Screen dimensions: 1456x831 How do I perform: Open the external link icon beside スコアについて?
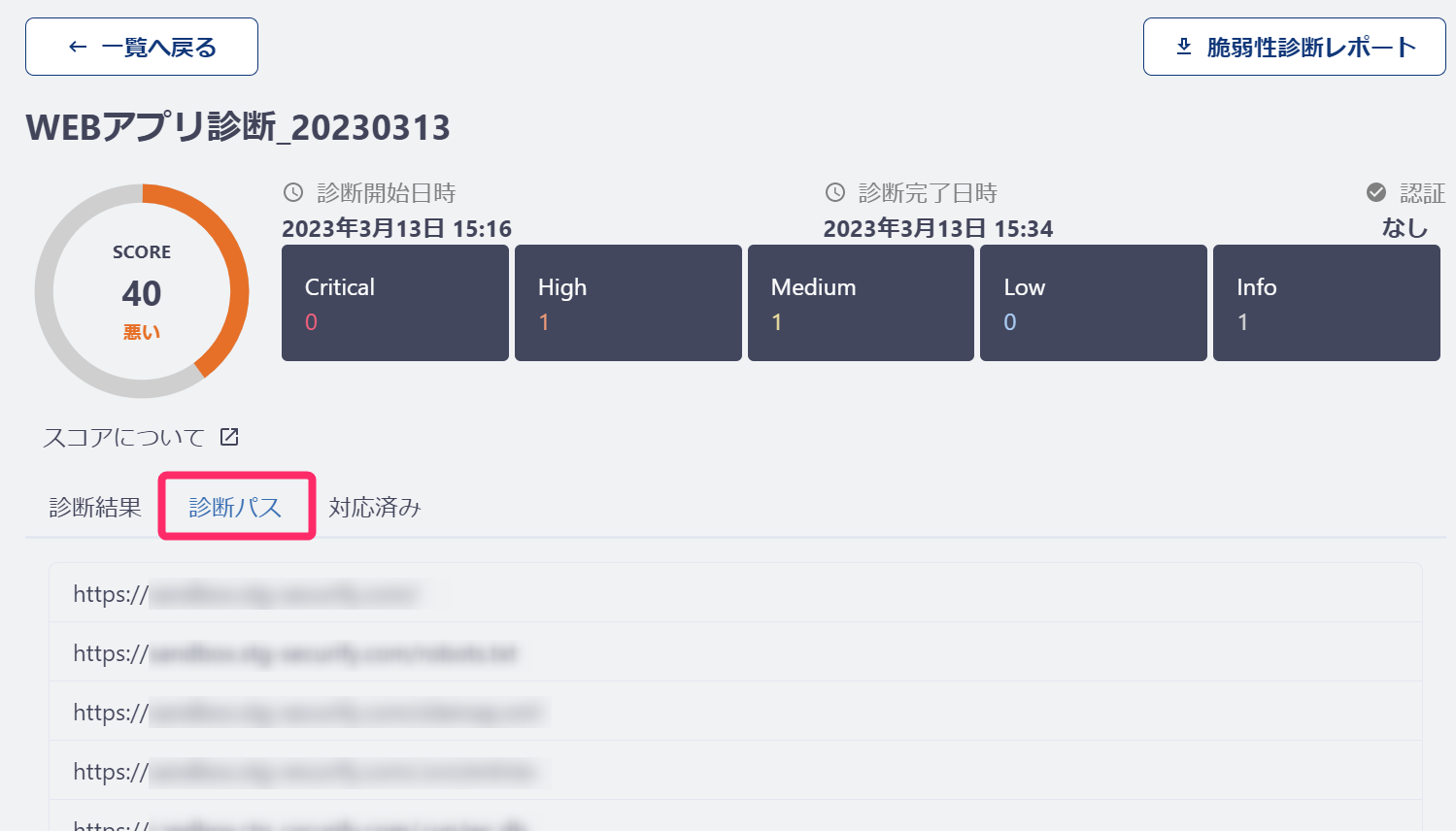click(x=229, y=437)
